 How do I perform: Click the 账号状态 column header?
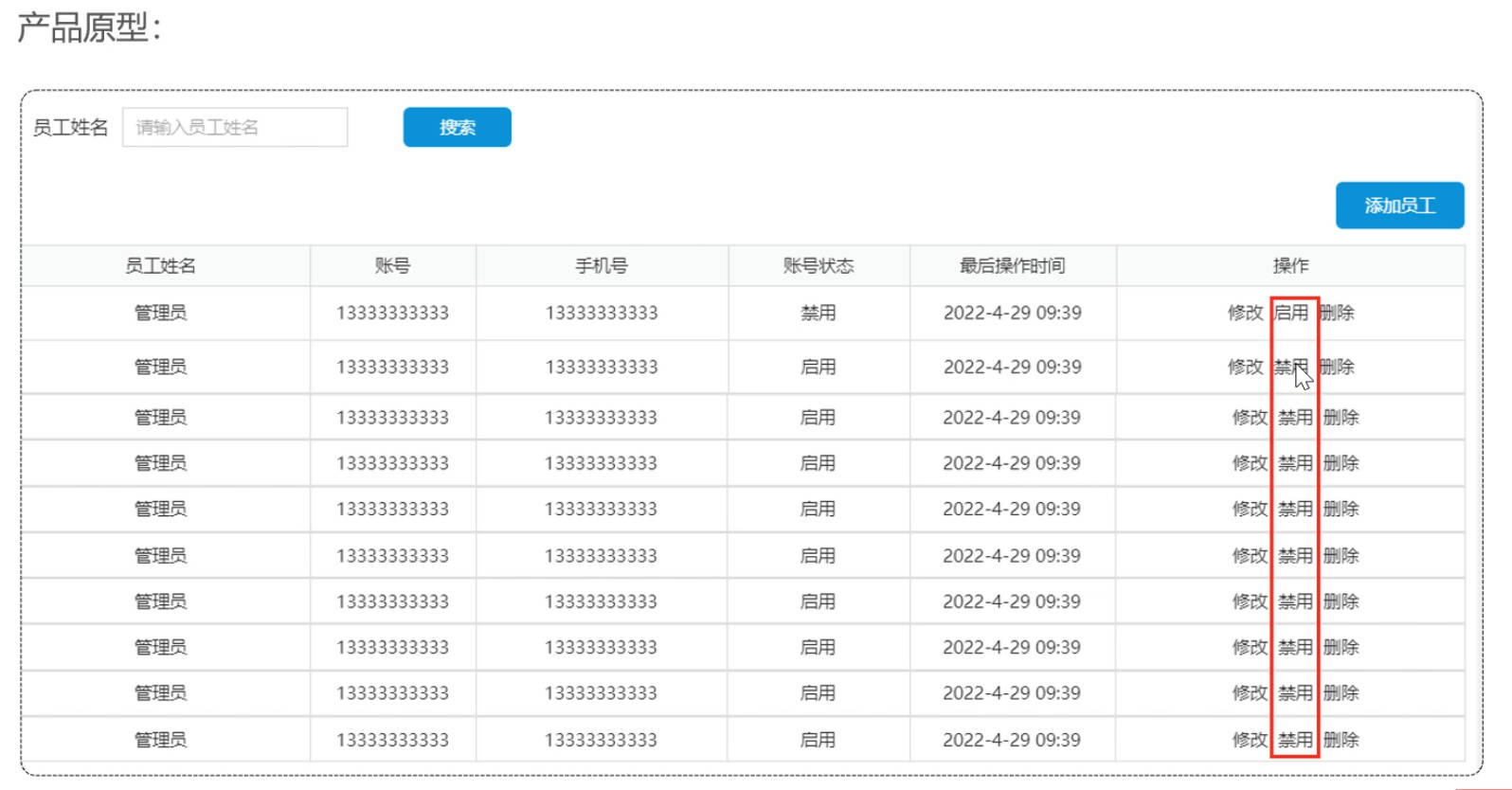[819, 266]
